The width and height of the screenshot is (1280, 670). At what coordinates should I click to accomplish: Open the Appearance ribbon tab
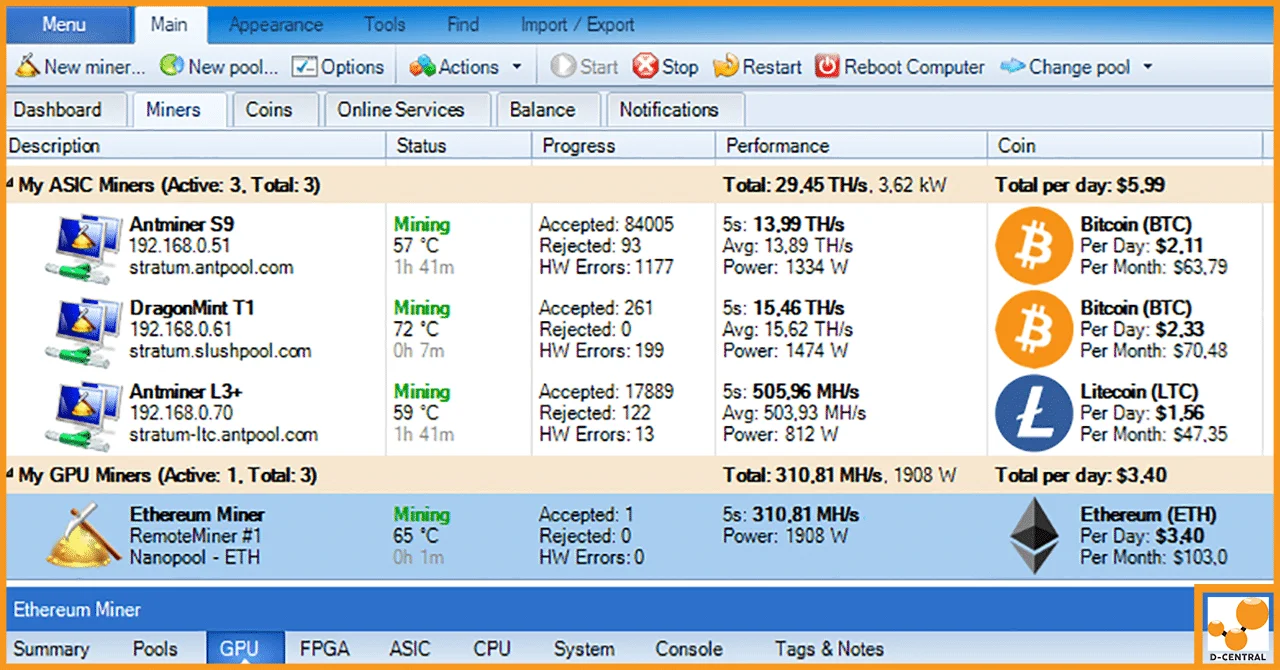pos(276,25)
